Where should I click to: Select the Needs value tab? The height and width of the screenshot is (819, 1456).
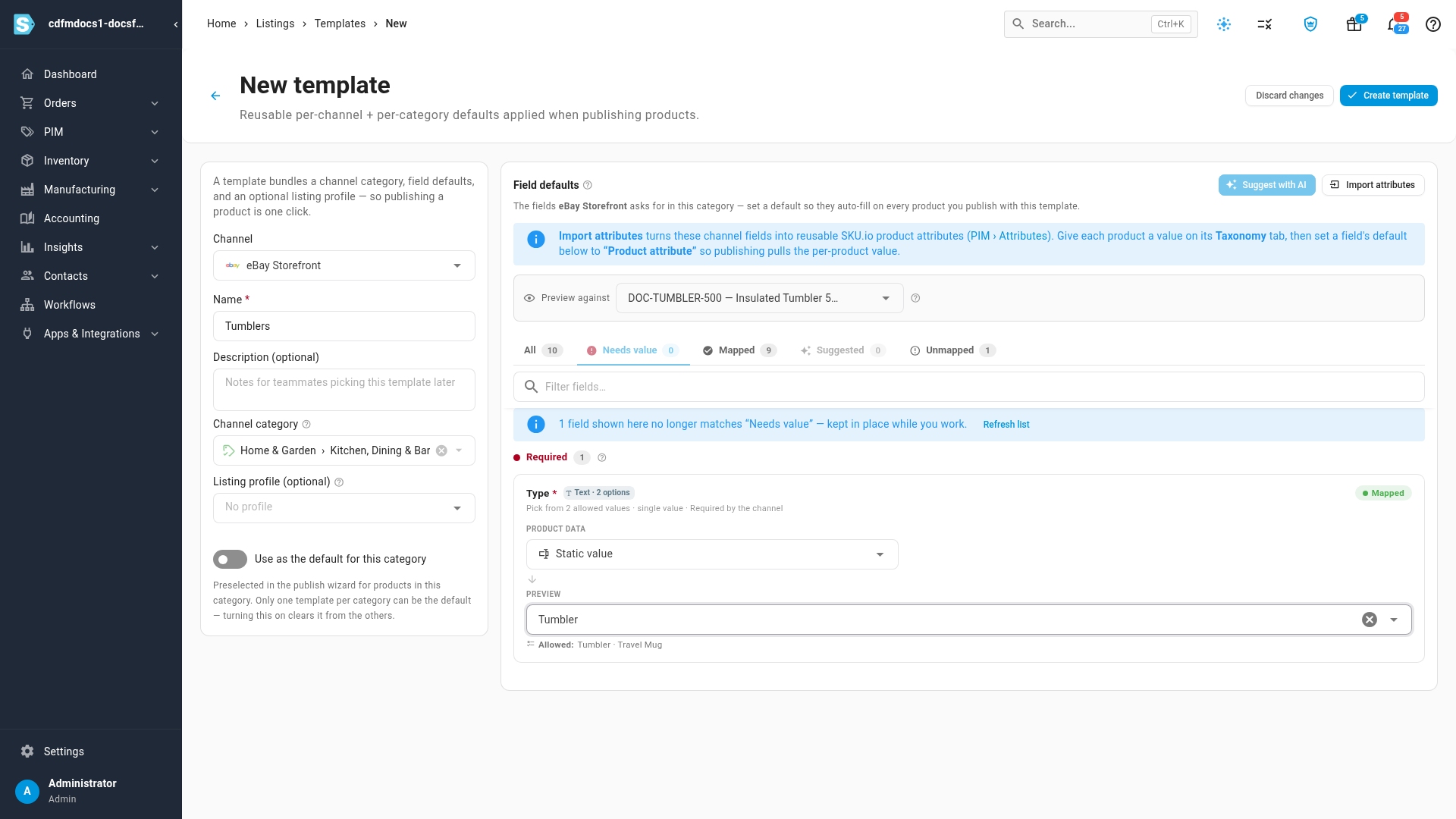coord(632,350)
